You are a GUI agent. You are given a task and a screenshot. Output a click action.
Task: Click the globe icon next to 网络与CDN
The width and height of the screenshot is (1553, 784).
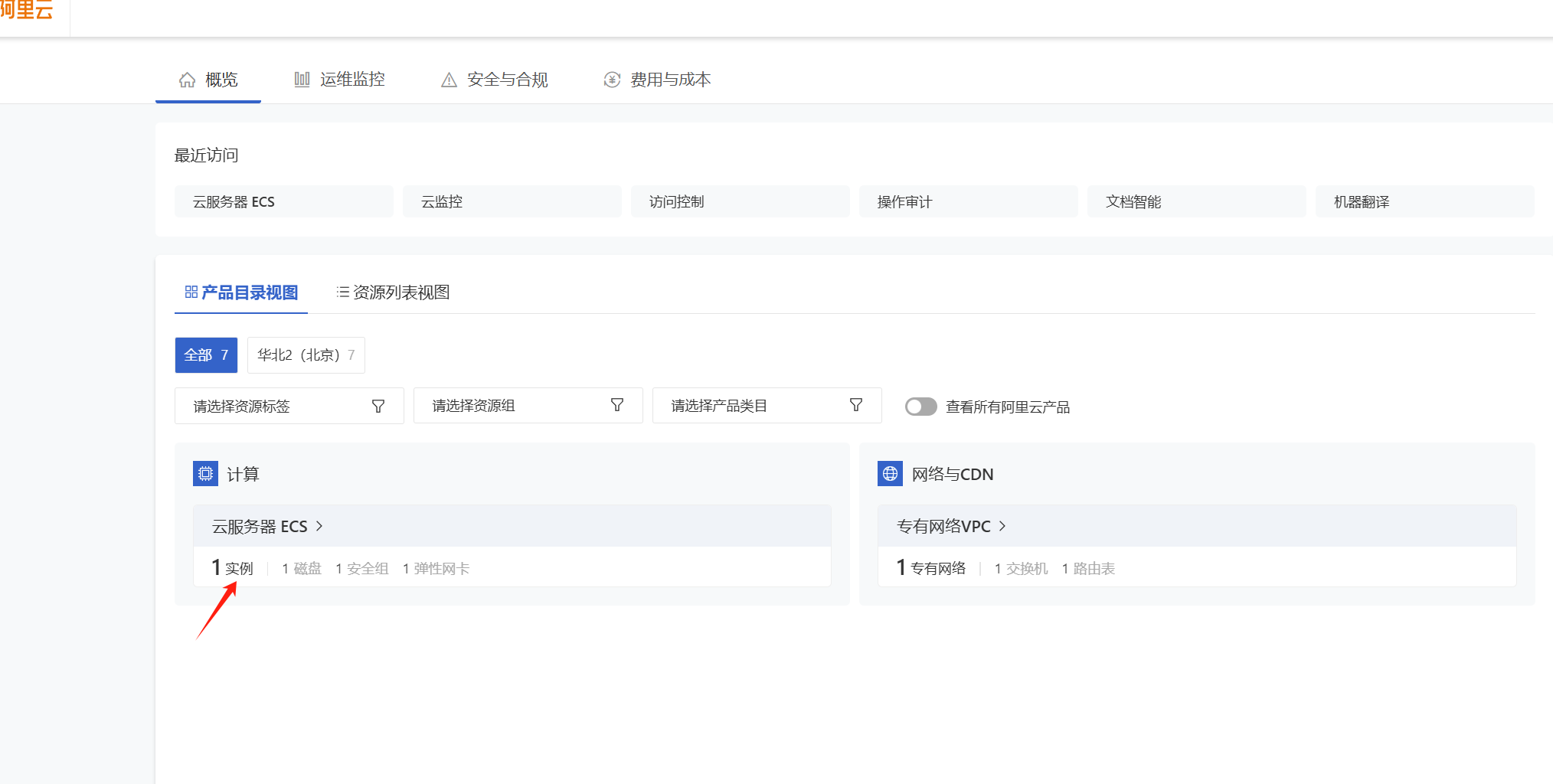click(890, 474)
